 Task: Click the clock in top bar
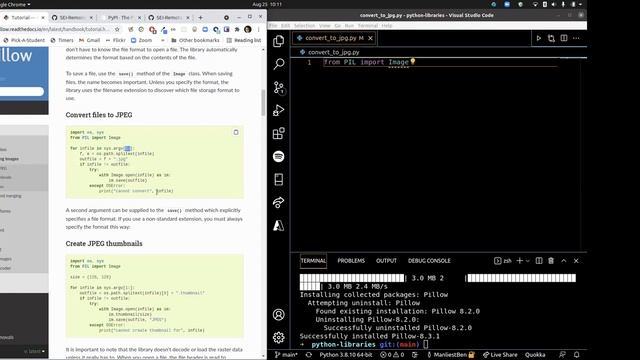click(267, 4)
